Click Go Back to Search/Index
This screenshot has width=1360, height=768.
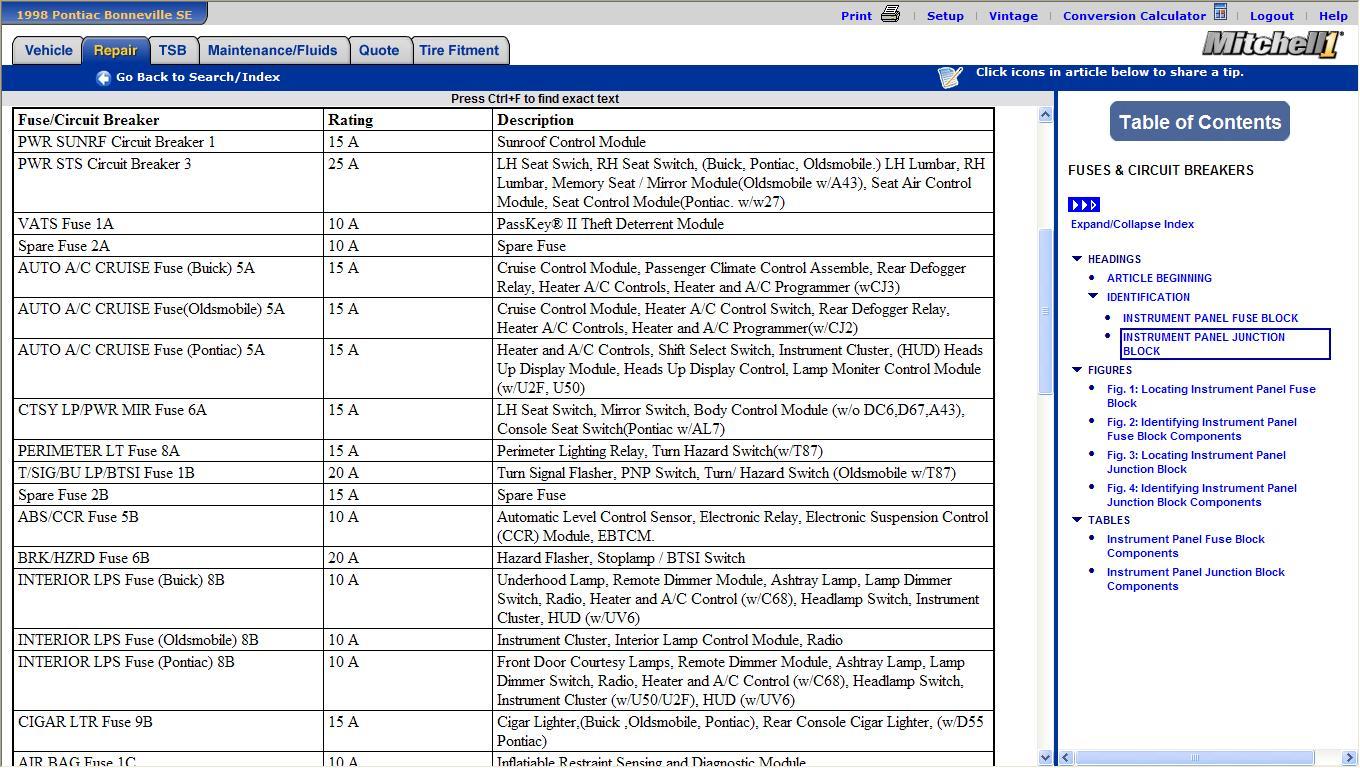click(x=198, y=77)
